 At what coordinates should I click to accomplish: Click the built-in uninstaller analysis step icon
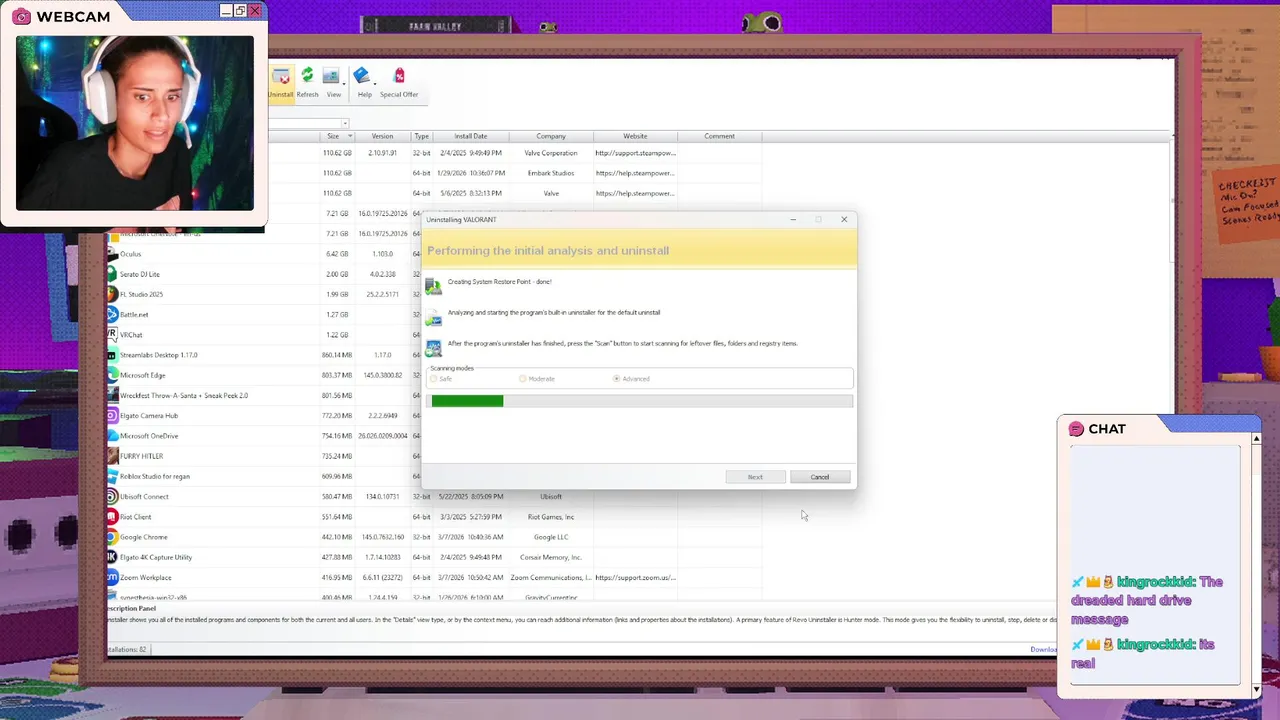[433, 317]
